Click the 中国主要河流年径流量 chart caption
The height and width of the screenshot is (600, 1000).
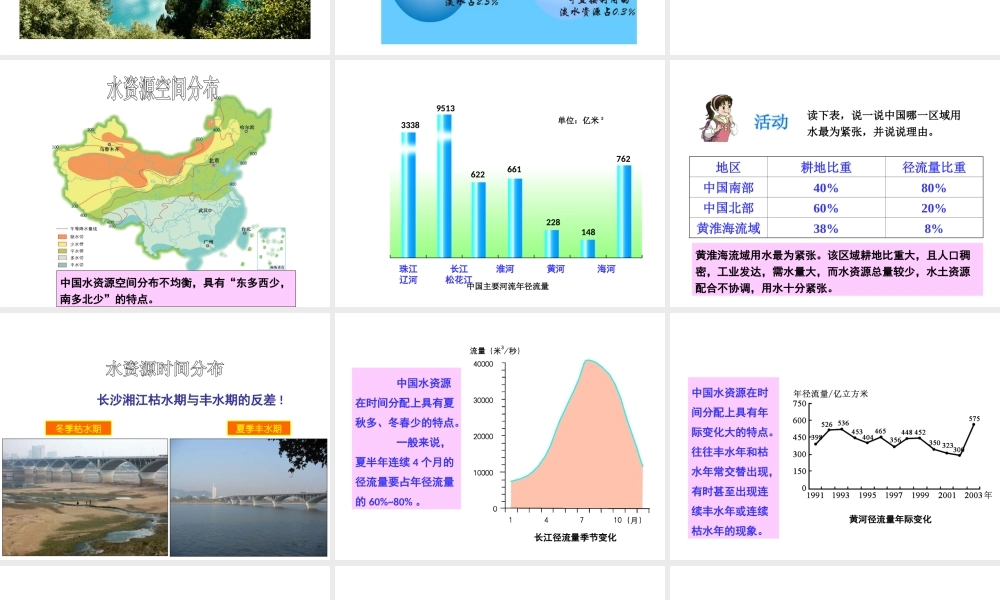(508, 286)
